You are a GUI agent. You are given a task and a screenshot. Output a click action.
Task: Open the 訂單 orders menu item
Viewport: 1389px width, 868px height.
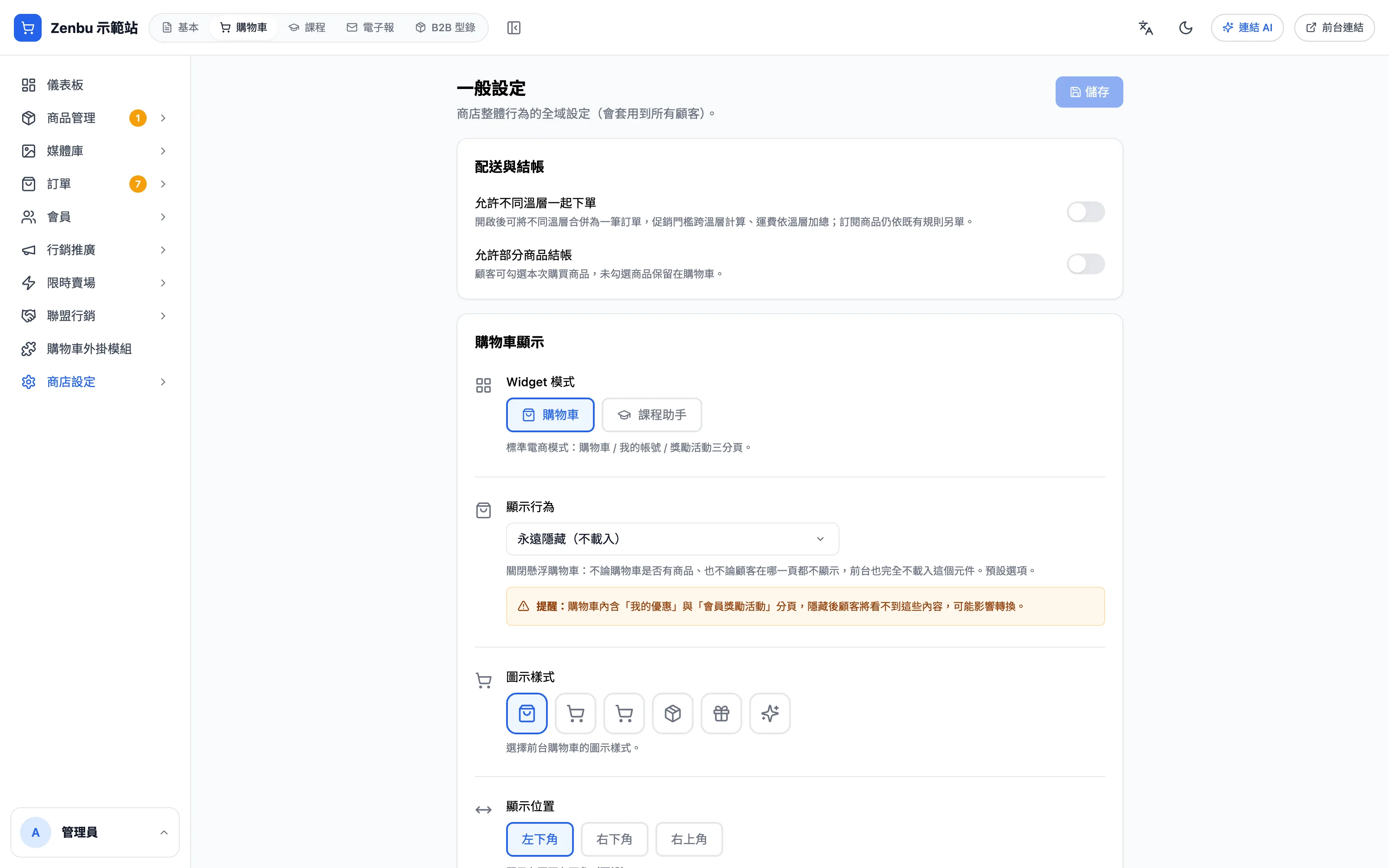(95, 184)
